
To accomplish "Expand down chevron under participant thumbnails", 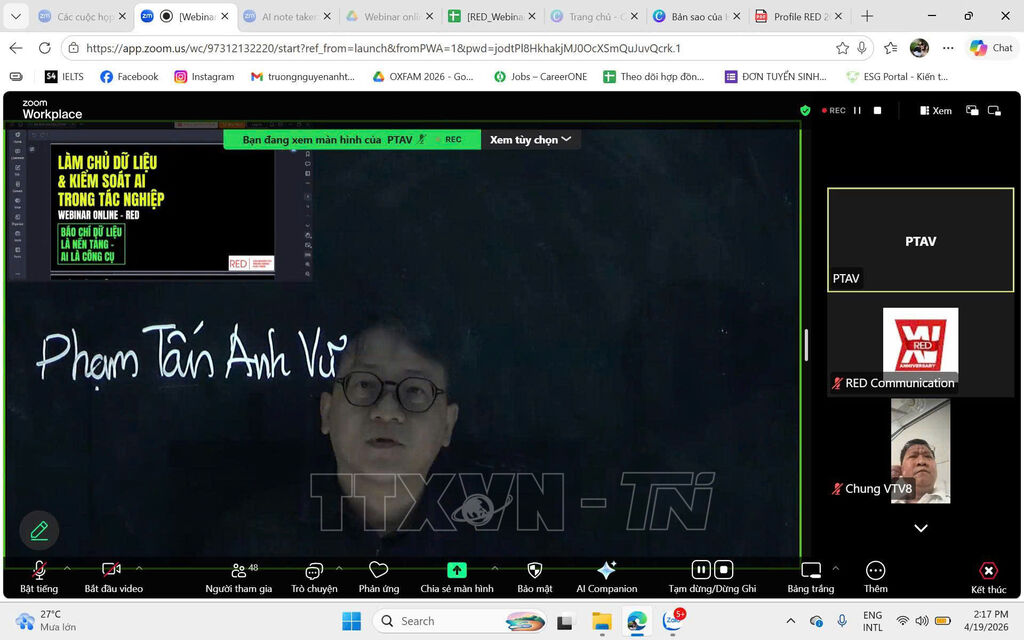I will [921, 528].
